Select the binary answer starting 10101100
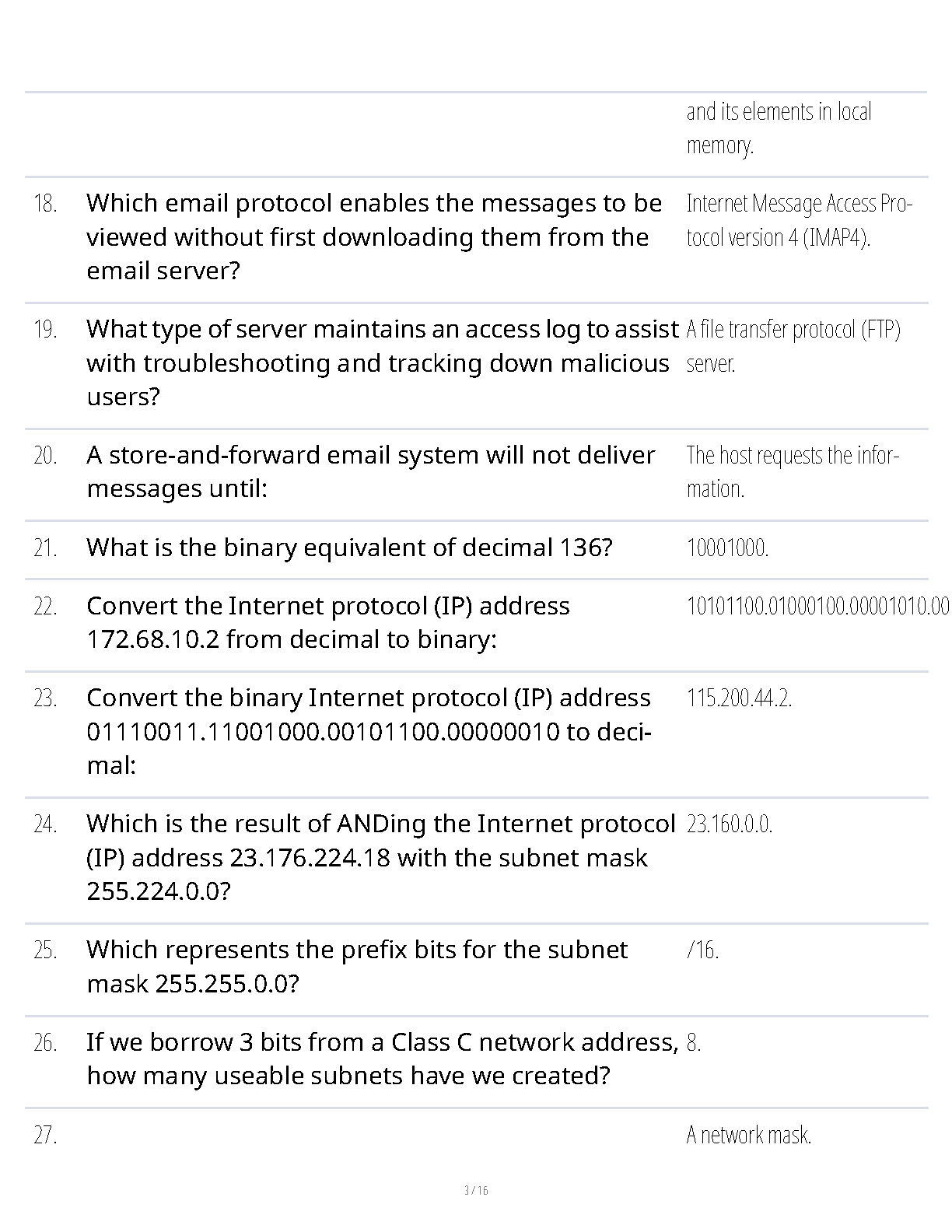The height and width of the screenshot is (1232, 952). [x=817, y=606]
